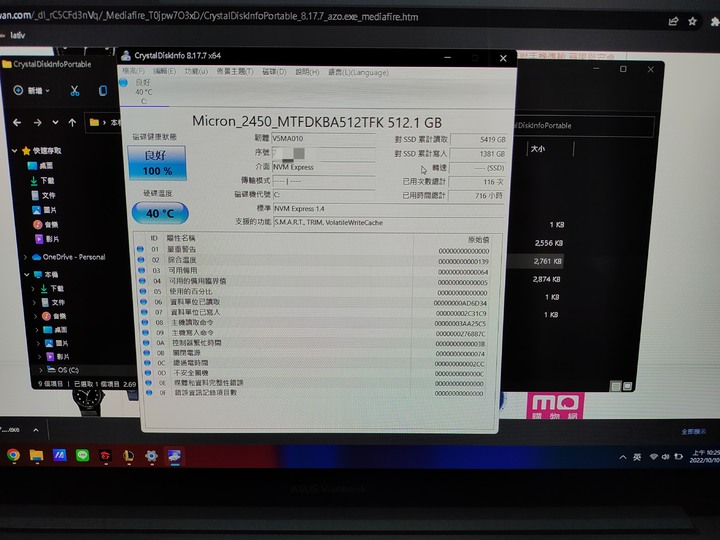Click the 716 小時 power-on hours value

pyautogui.click(x=477, y=196)
